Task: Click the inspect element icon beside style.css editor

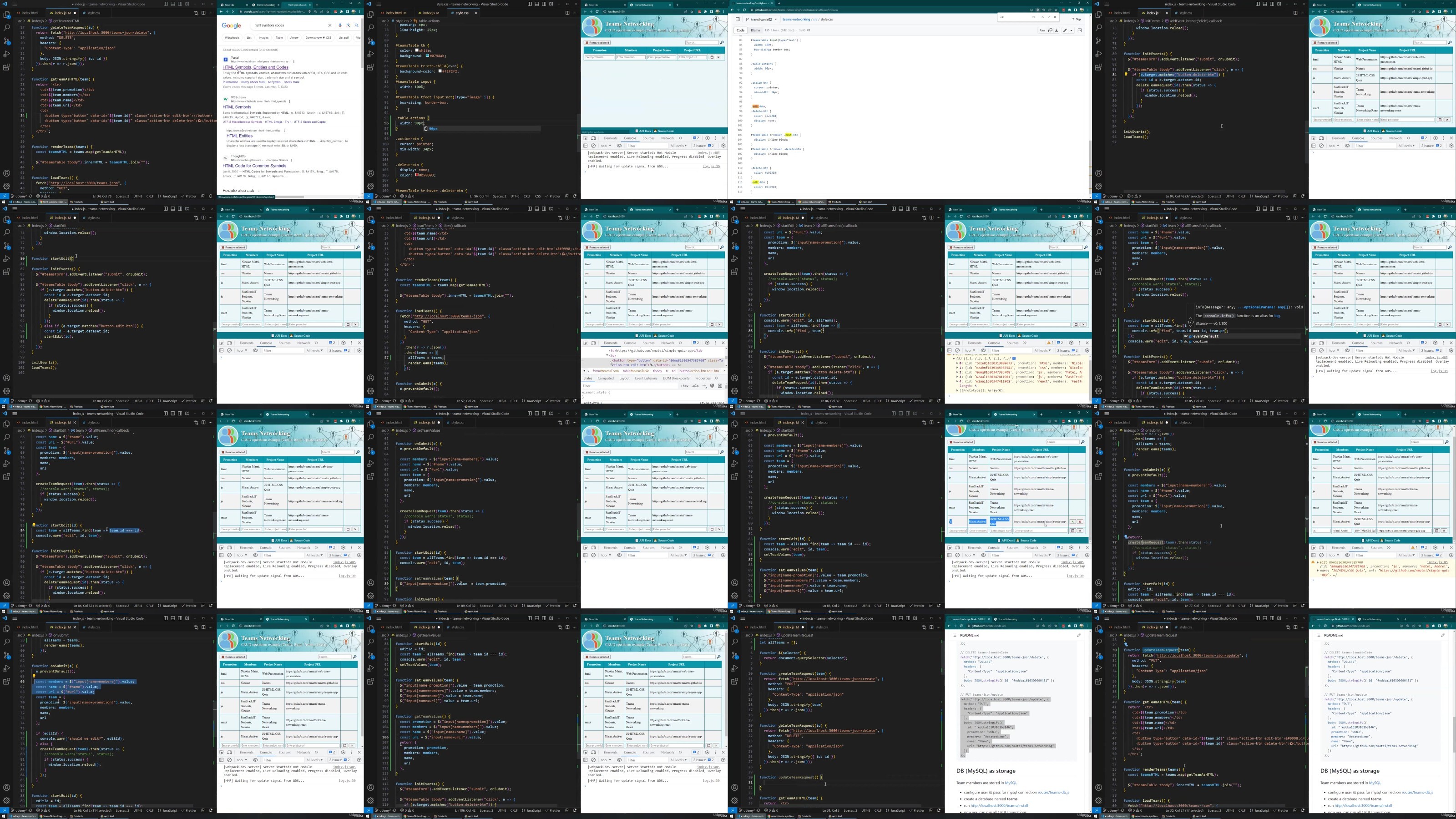Action: click(x=586, y=138)
